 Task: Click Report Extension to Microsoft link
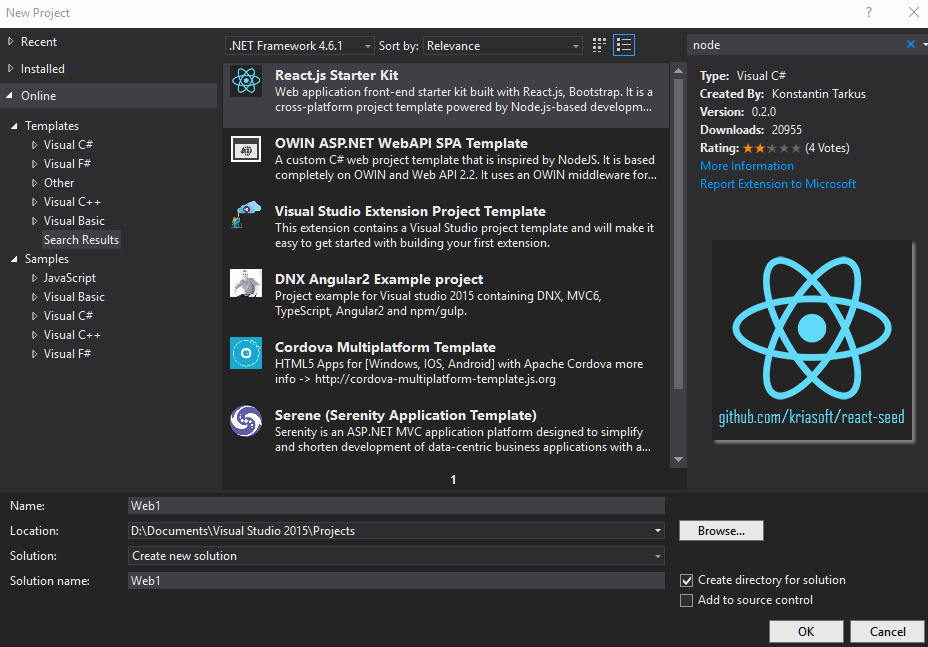coord(778,184)
